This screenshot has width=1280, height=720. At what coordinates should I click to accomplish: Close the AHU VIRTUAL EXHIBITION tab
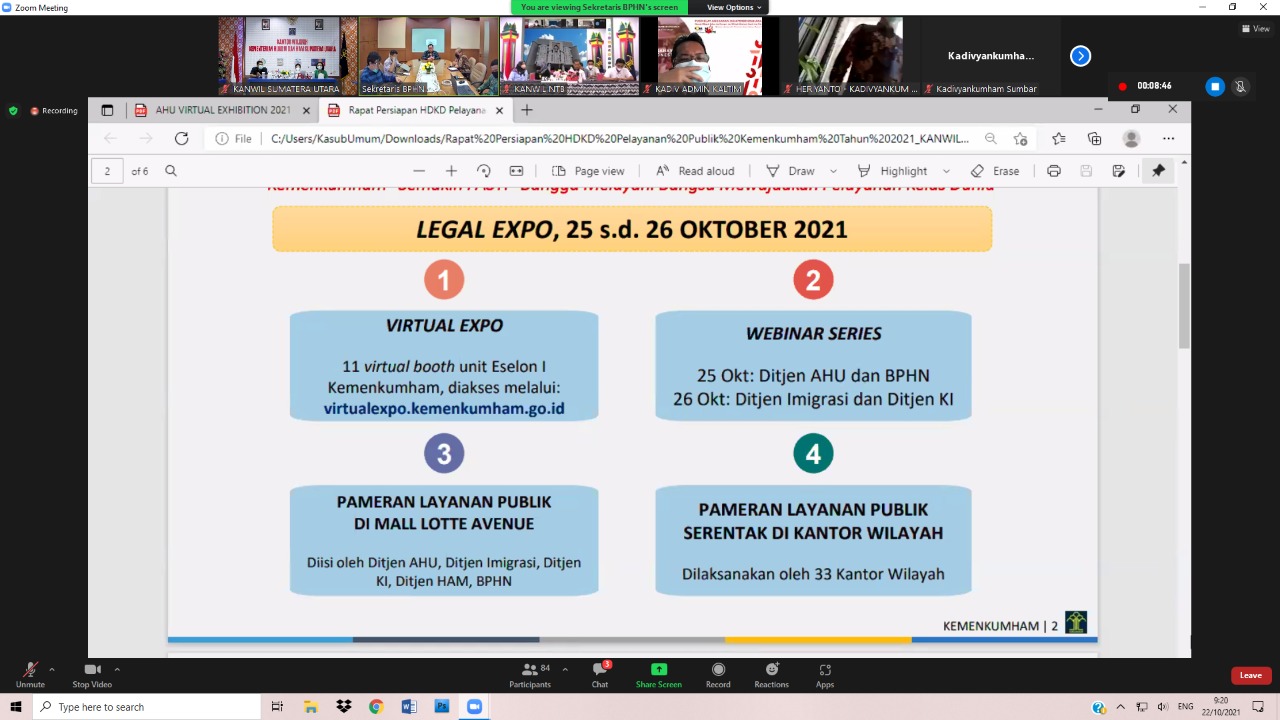coord(305,110)
